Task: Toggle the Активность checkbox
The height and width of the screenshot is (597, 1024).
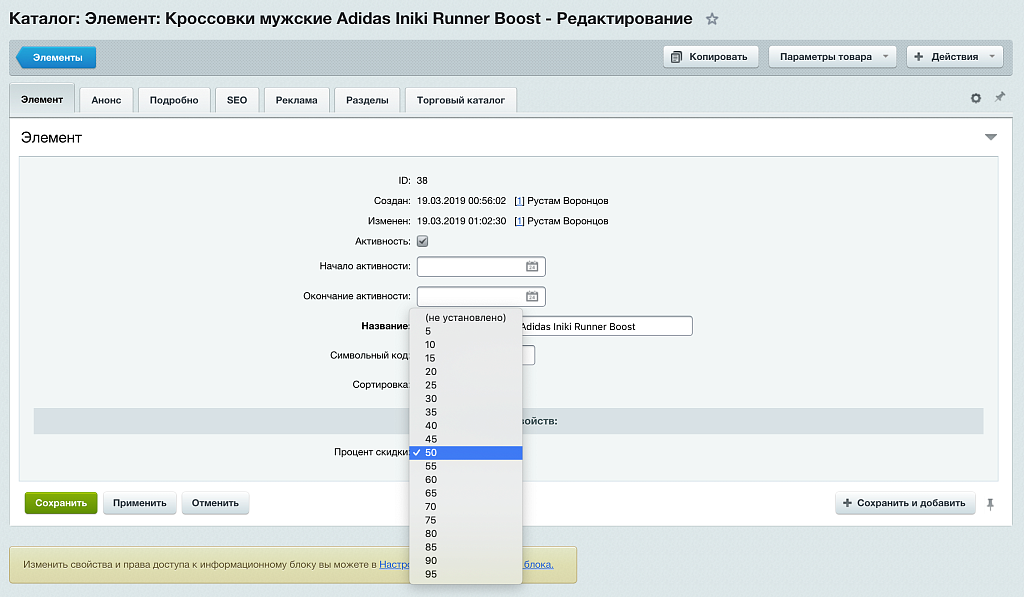Action: tap(423, 241)
